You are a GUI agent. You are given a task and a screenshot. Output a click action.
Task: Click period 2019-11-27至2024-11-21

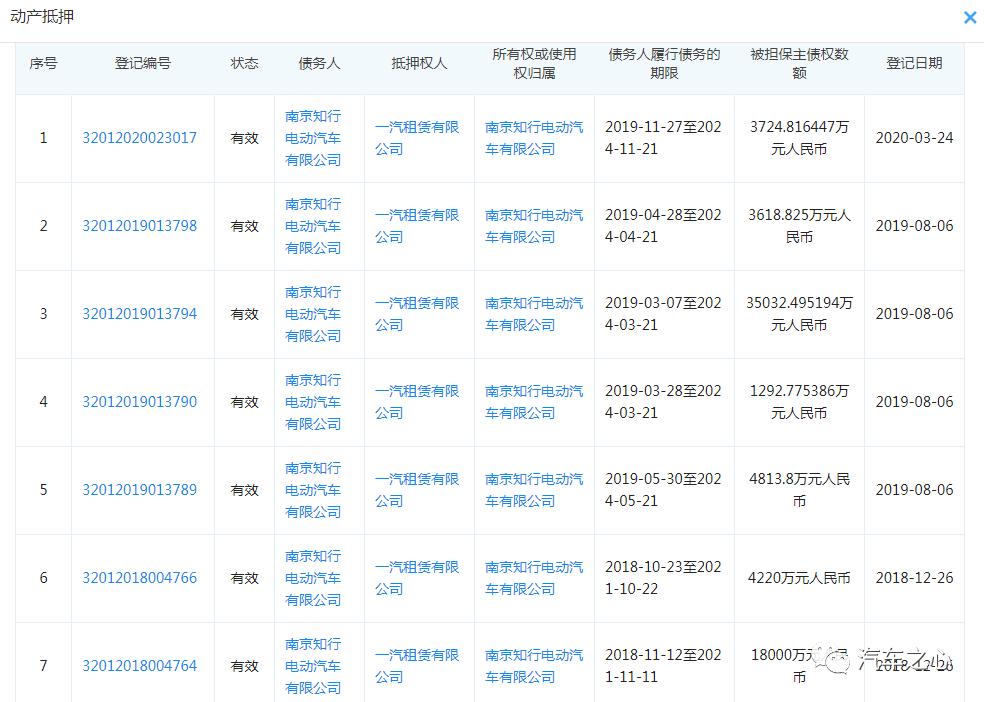(x=663, y=138)
